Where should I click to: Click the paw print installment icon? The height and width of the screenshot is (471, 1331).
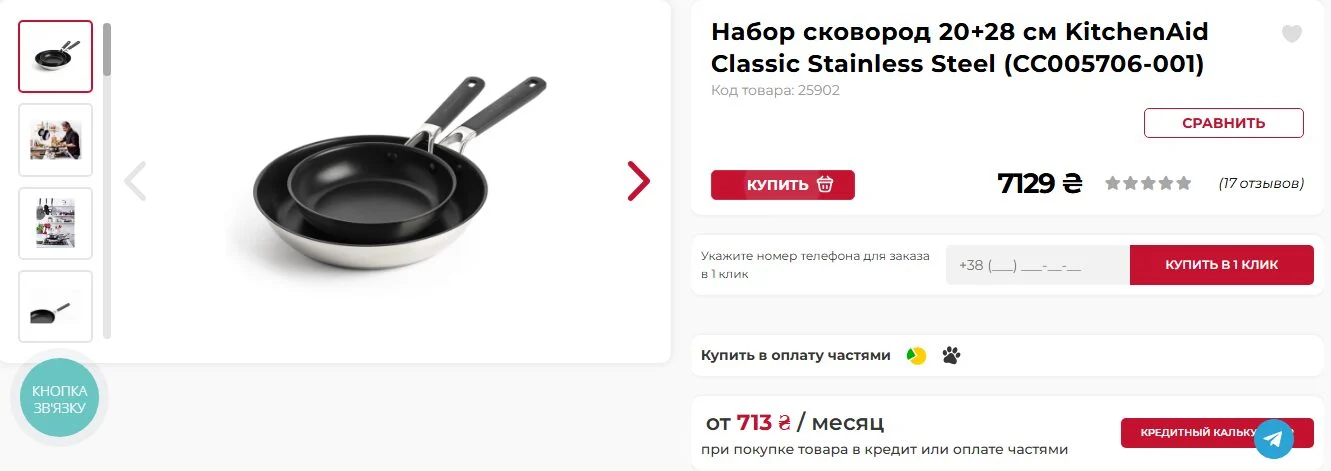pos(951,355)
